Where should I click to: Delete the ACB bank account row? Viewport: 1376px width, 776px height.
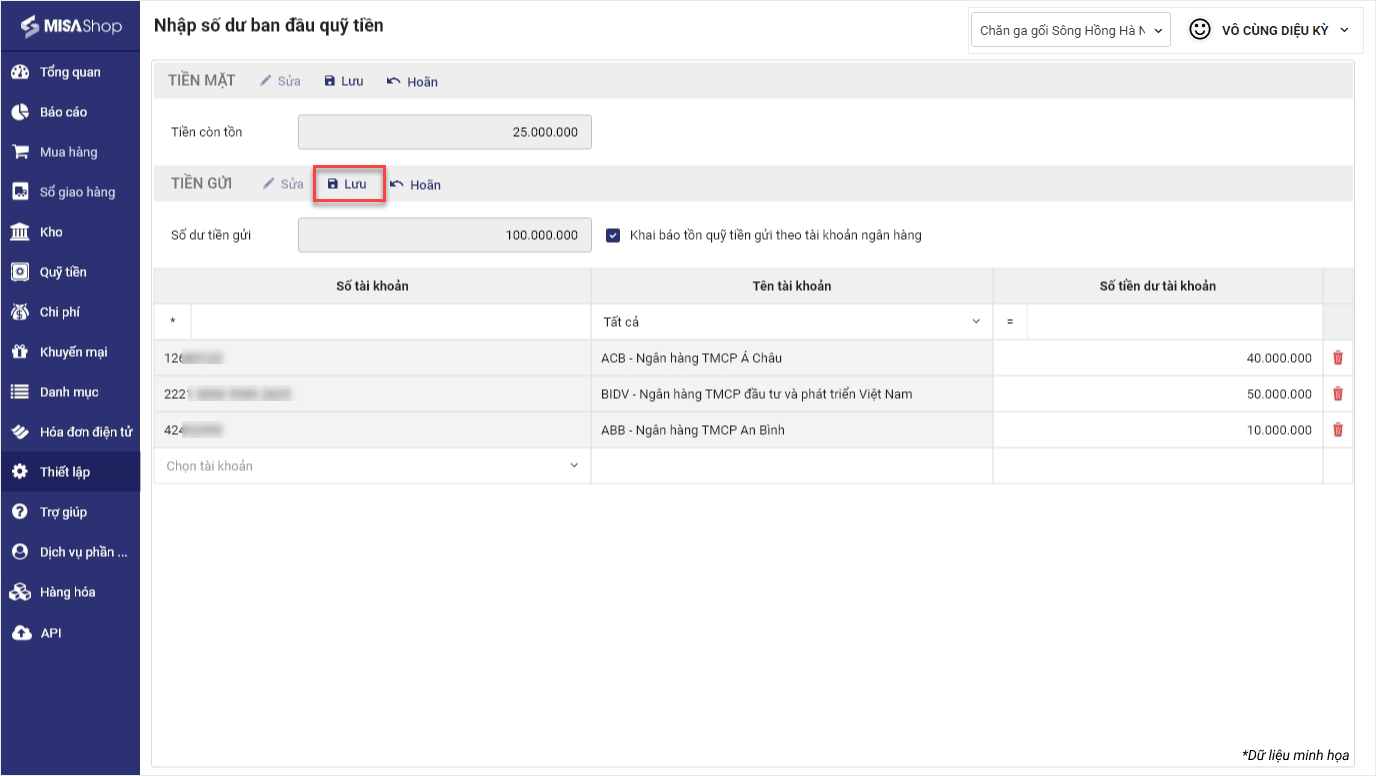pyautogui.click(x=1338, y=358)
